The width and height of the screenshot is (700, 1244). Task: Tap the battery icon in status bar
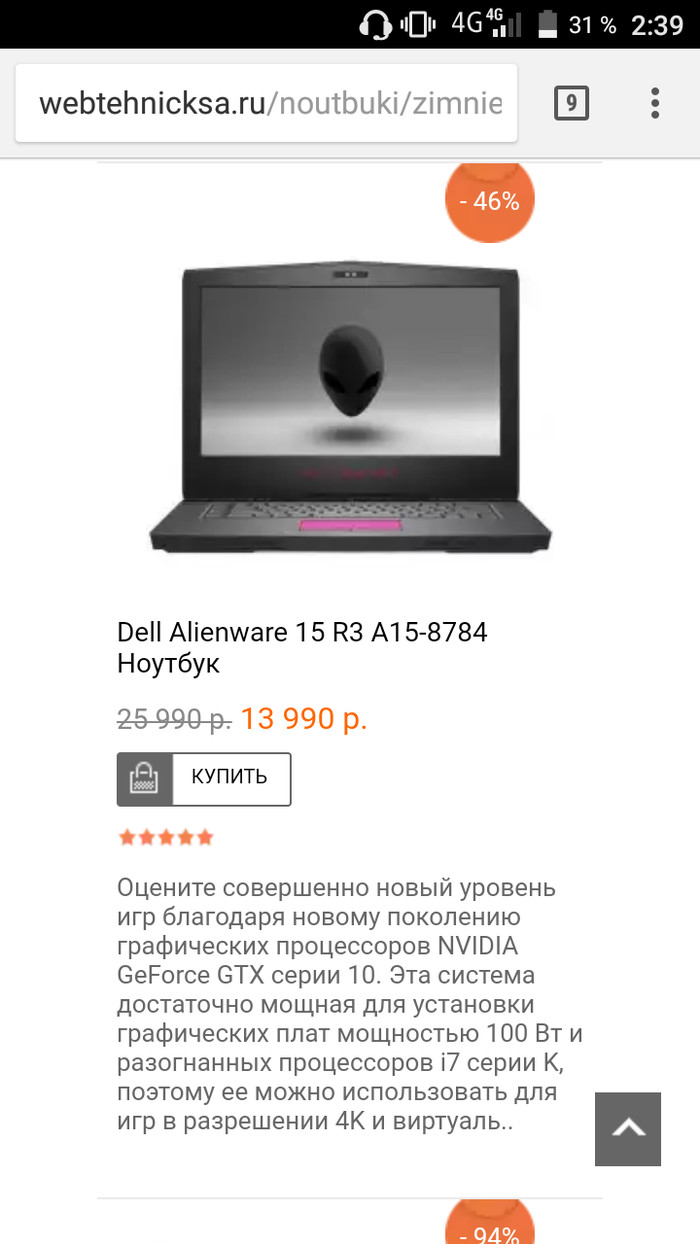[x=548, y=24]
